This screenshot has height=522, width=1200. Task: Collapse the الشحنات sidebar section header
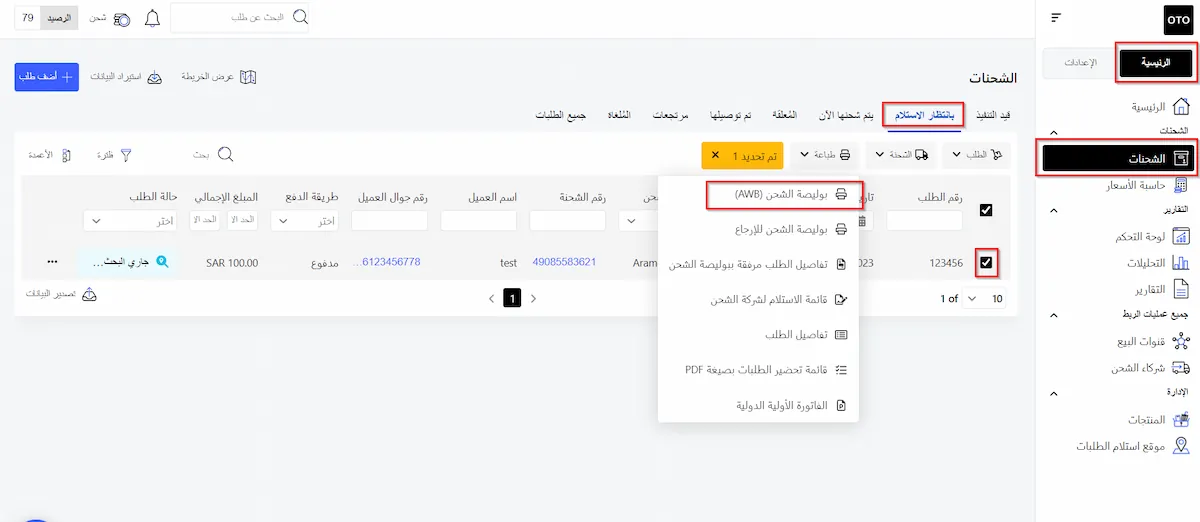[x=1054, y=132]
